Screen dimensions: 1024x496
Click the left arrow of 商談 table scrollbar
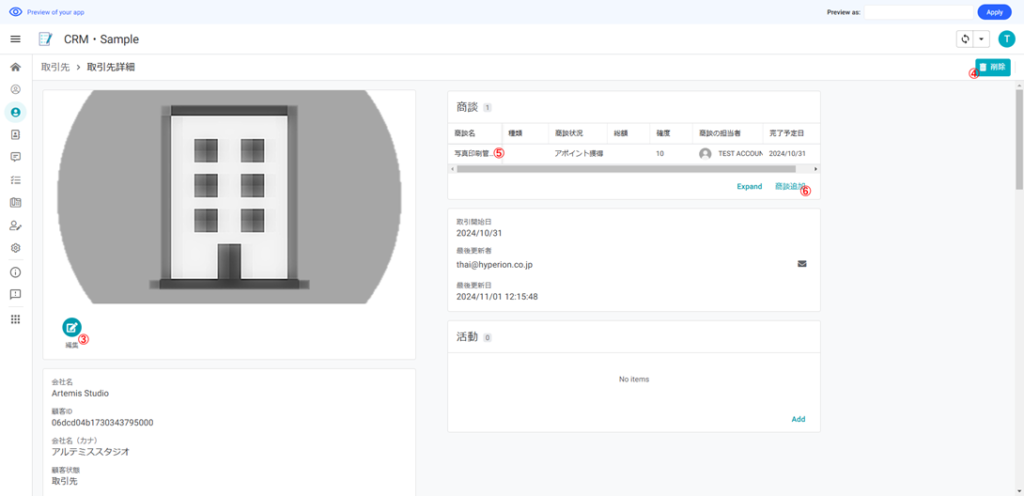click(x=451, y=169)
